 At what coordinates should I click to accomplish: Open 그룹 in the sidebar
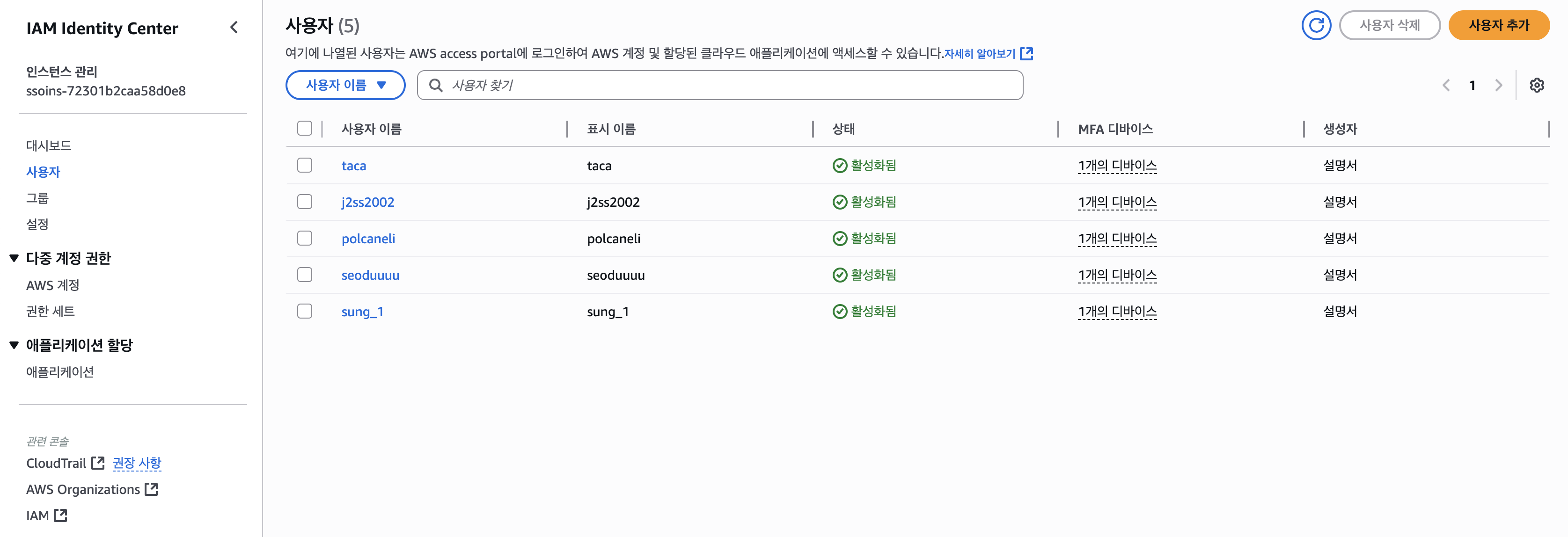pos(37,198)
